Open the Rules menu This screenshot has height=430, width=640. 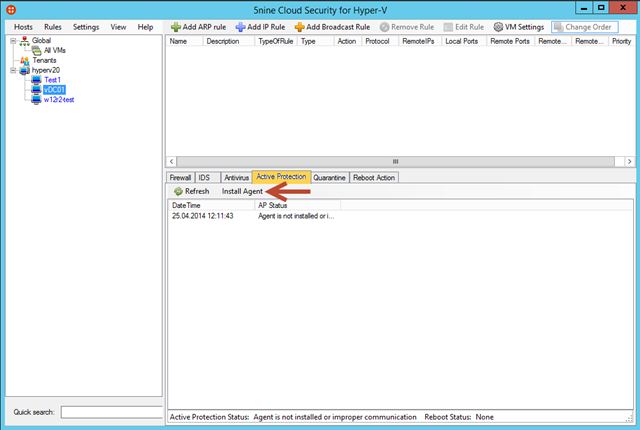coord(53,27)
